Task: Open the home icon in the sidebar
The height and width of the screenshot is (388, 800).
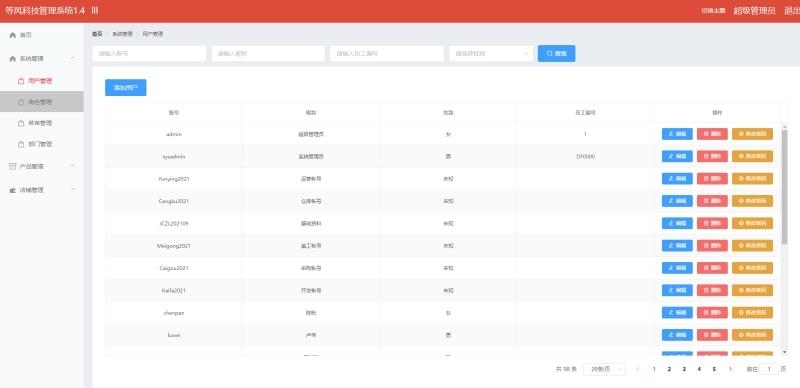Action: tap(13, 35)
